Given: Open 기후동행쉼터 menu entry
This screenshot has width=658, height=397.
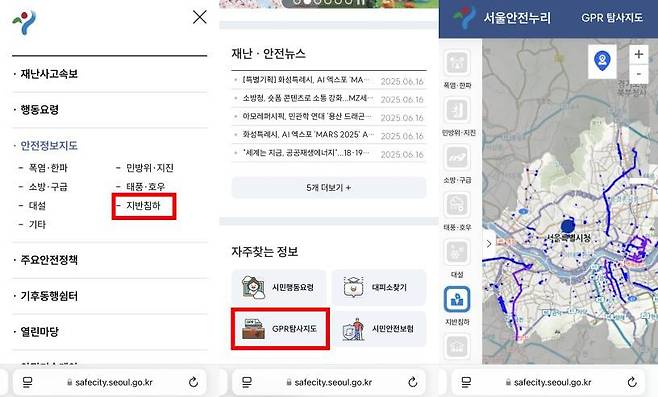Looking at the screenshot, I should 49,296.
